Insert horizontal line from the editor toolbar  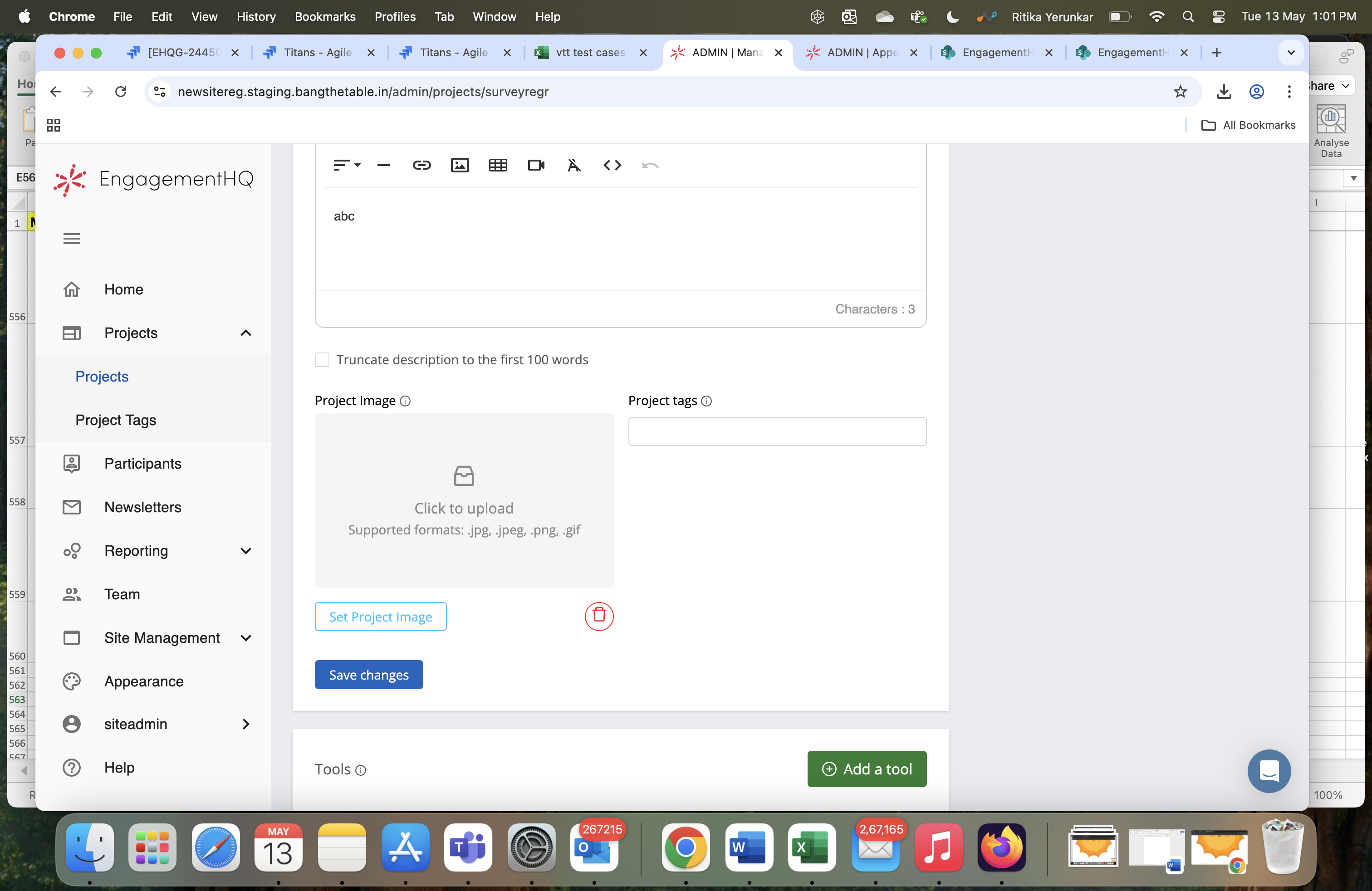(x=383, y=166)
